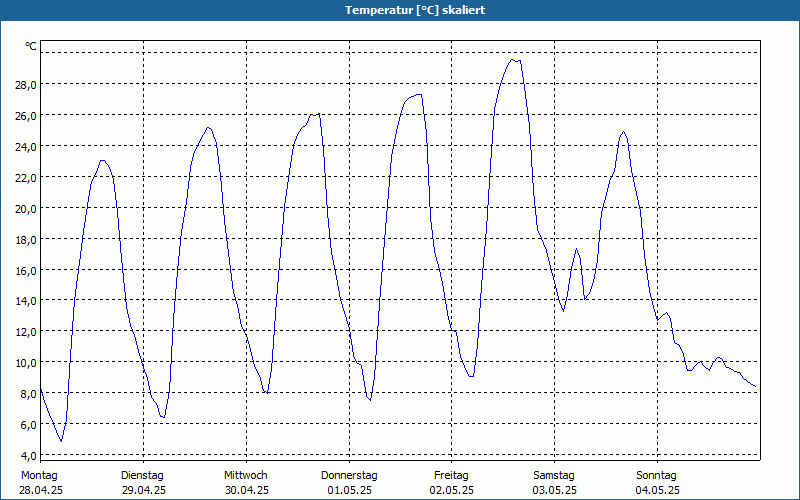
Task: Click the 18,0 axis label
Action: tap(26, 240)
